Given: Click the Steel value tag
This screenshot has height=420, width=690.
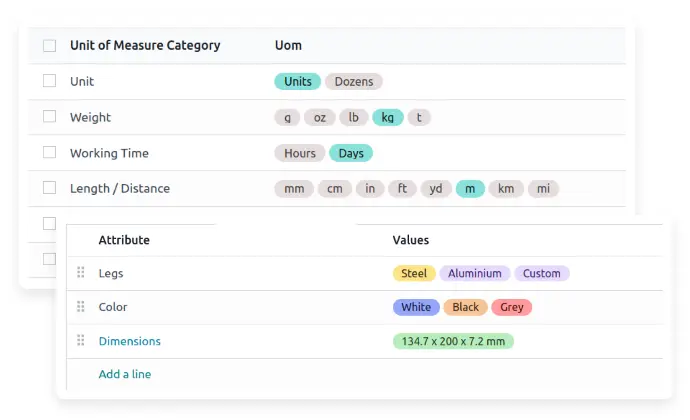Looking at the screenshot, I should 413,273.
